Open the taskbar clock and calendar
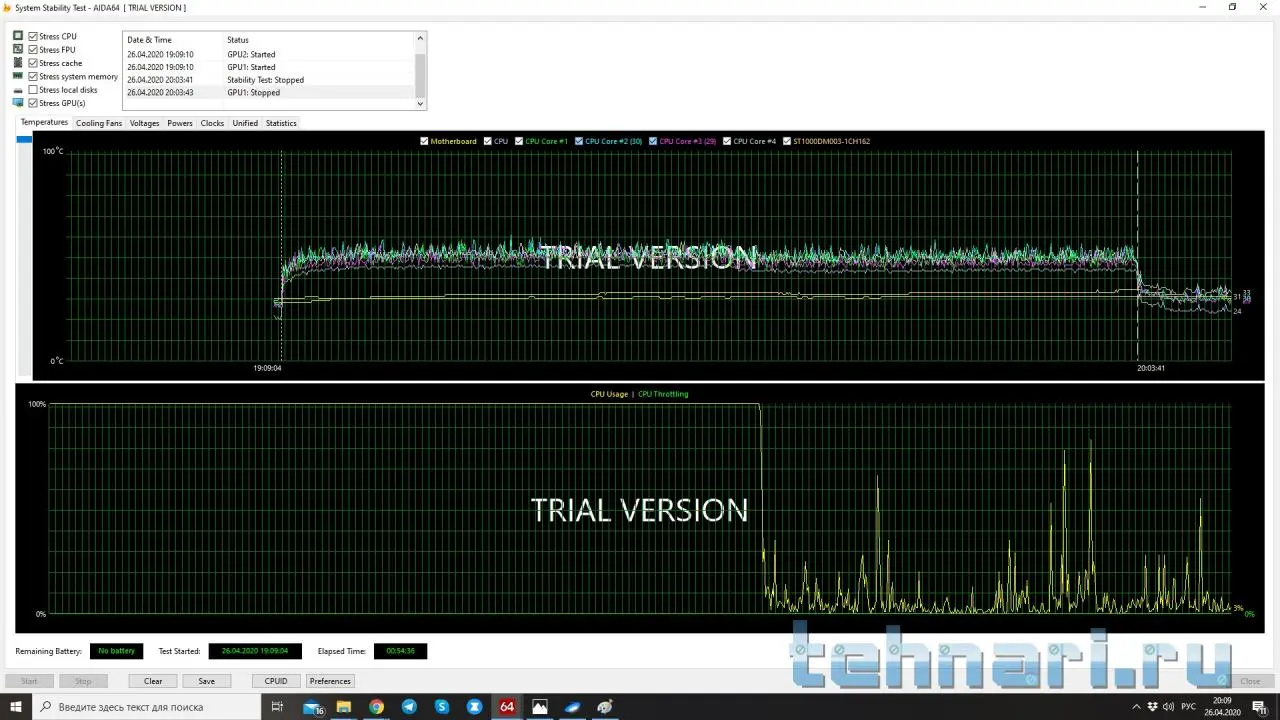1280x720 pixels. tap(1222, 707)
